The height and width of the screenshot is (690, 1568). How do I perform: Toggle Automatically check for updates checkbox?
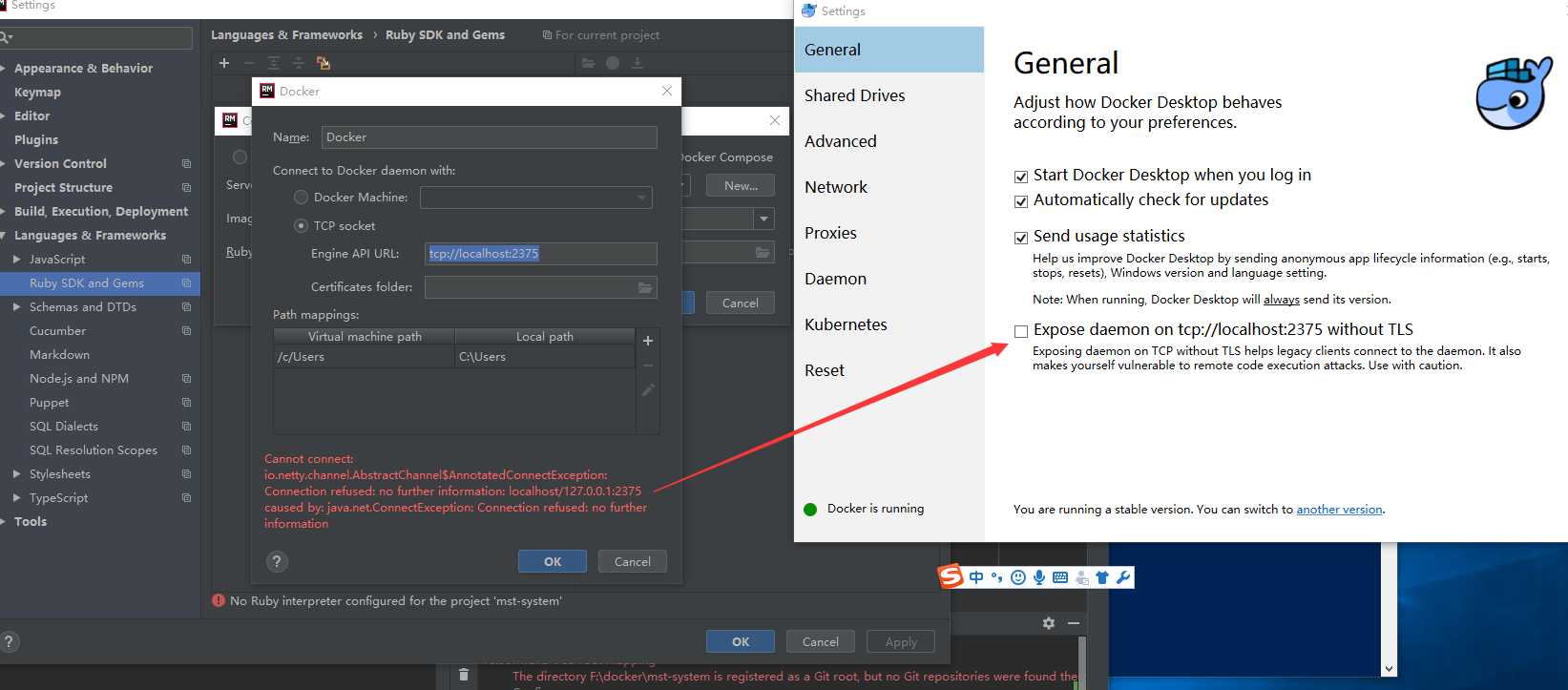[1021, 201]
